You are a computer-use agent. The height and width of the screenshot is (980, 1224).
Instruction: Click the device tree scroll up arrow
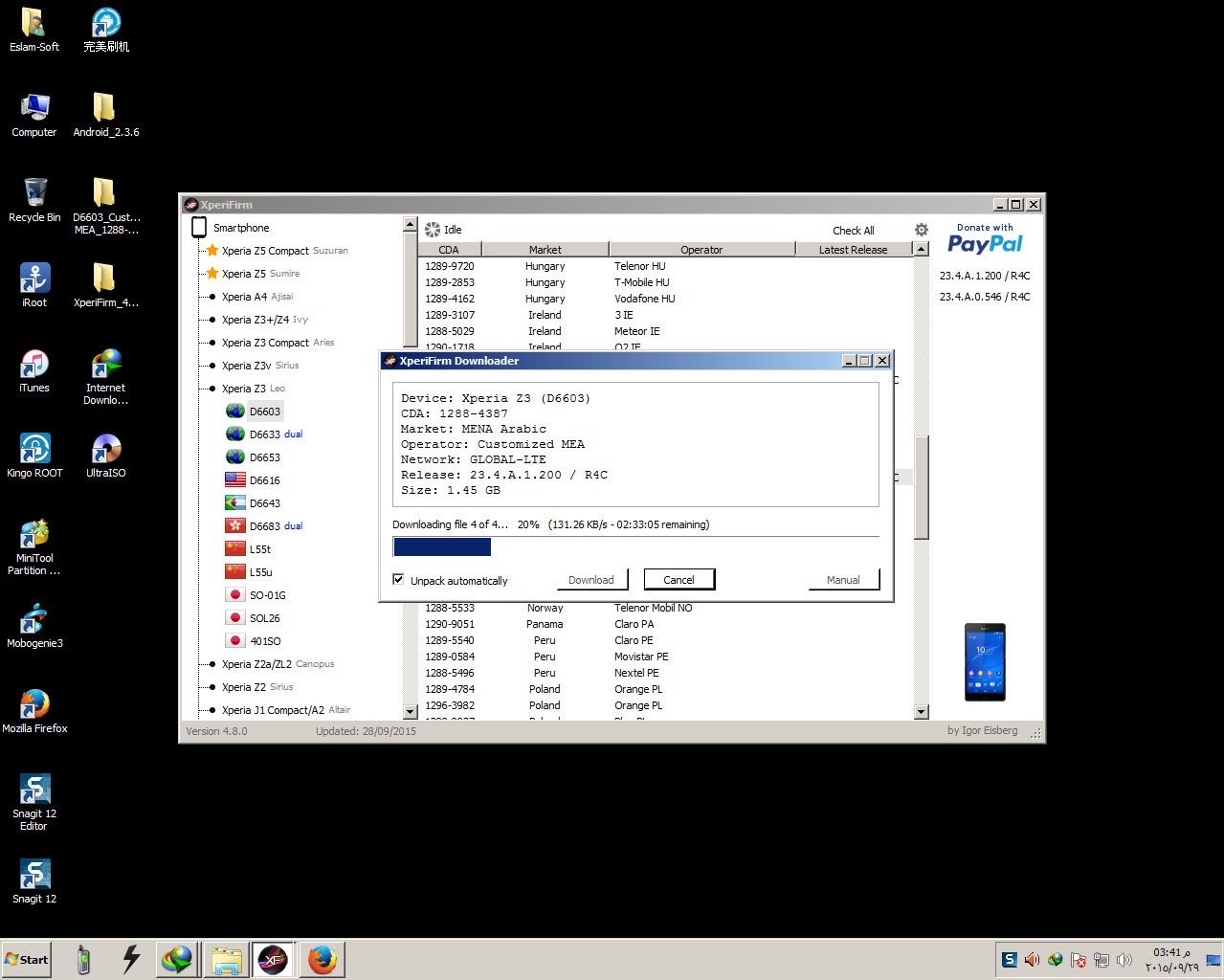[411, 225]
